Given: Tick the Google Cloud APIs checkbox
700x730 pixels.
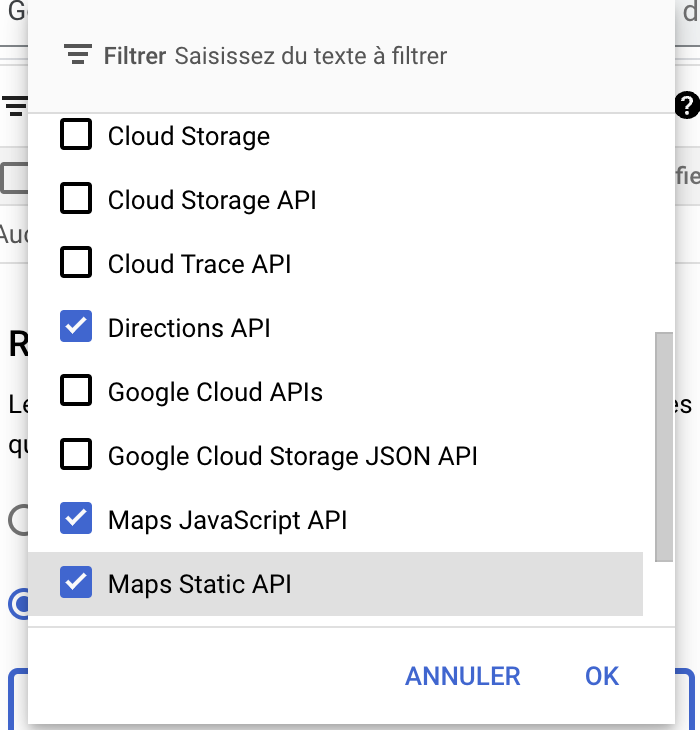Looking at the screenshot, I should tap(76, 390).
